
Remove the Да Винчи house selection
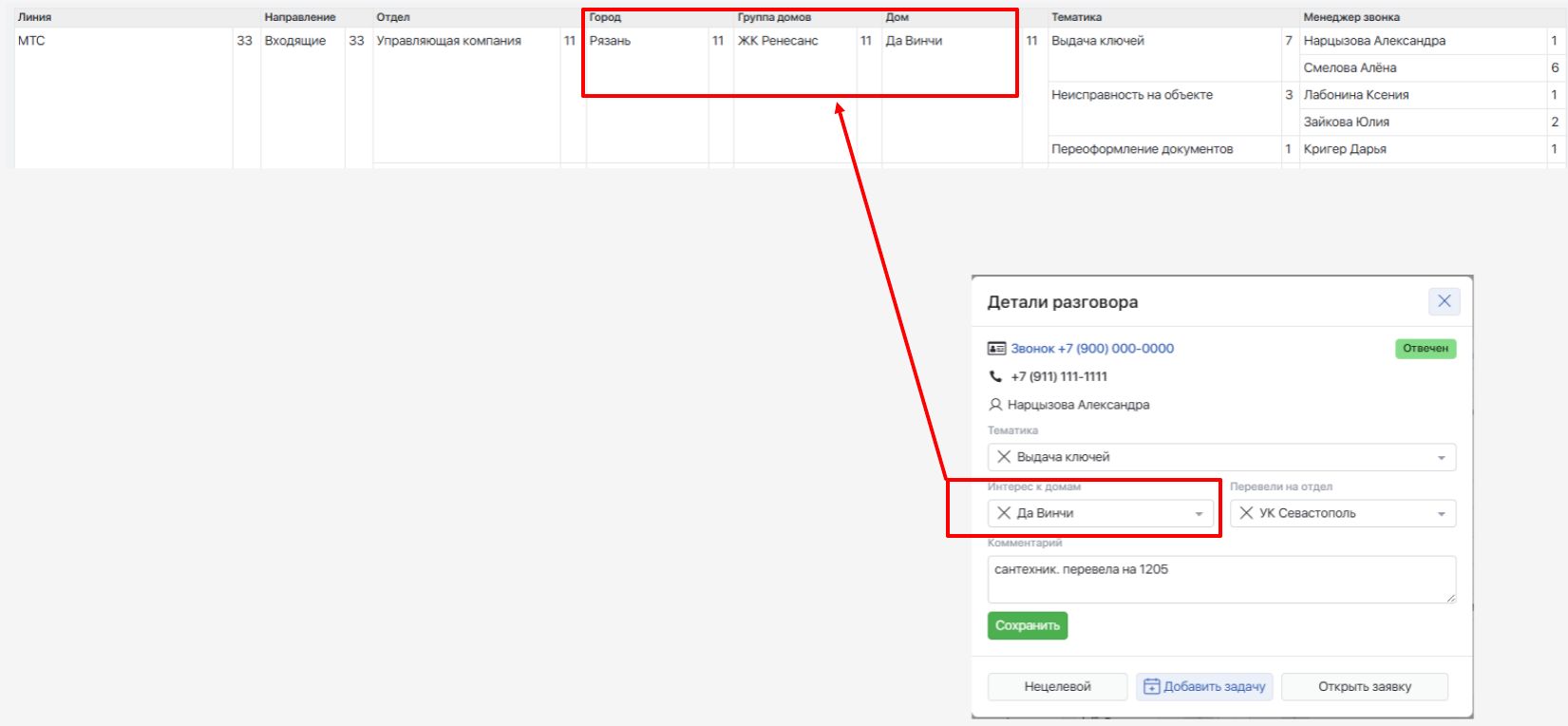pos(1004,513)
